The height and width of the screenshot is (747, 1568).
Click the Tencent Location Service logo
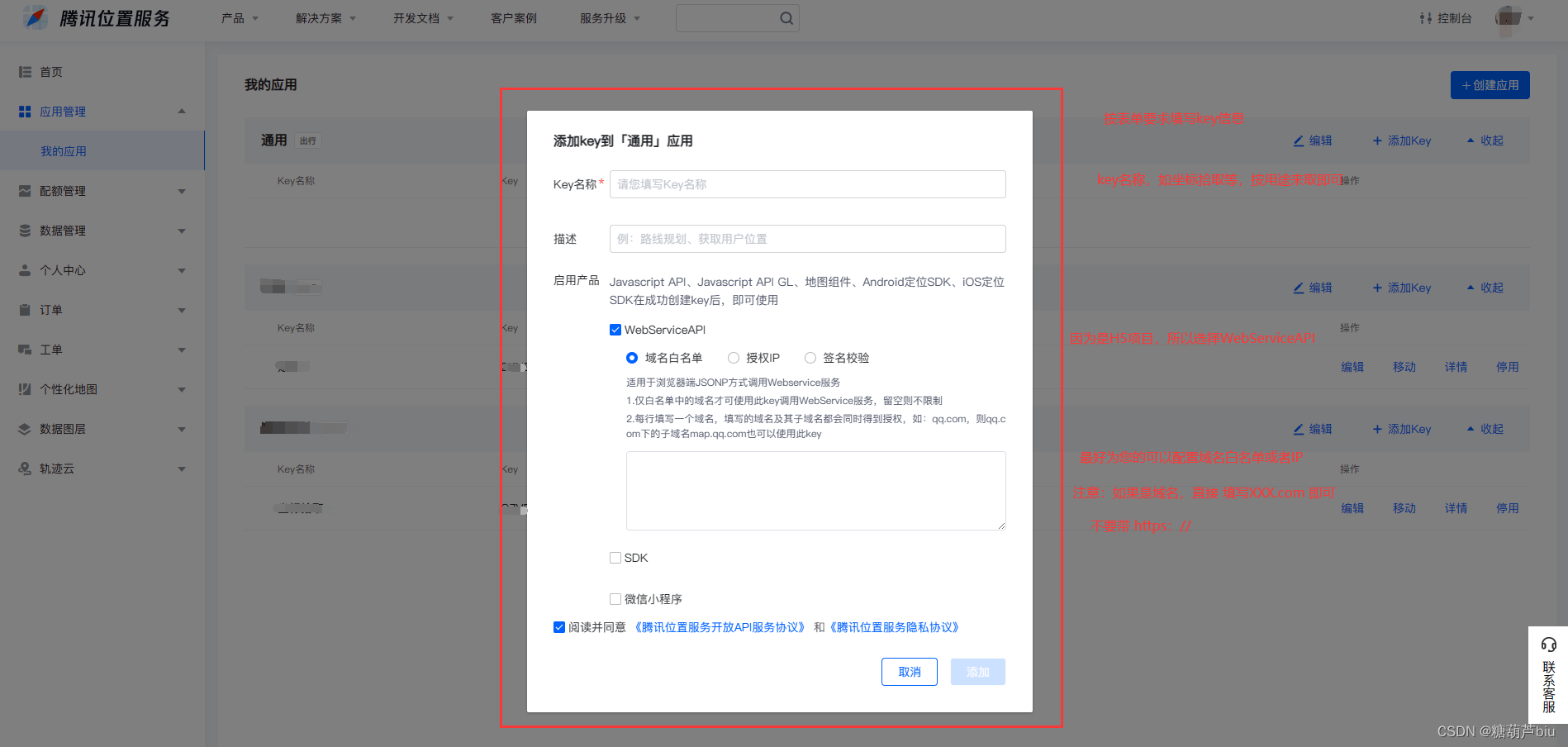[96, 18]
